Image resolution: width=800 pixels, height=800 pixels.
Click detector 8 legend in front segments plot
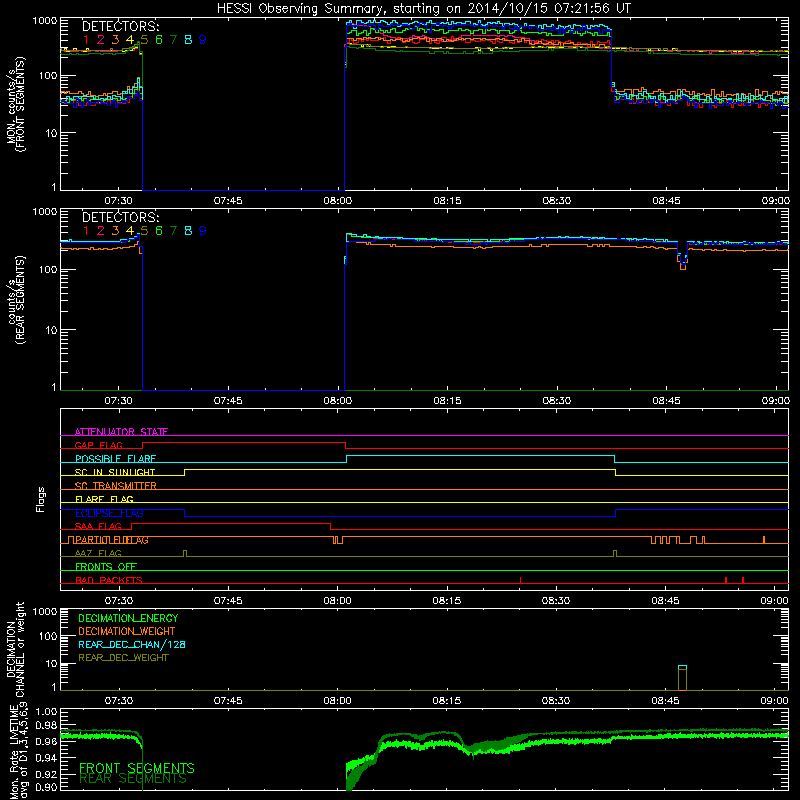click(x=188, y=40)
